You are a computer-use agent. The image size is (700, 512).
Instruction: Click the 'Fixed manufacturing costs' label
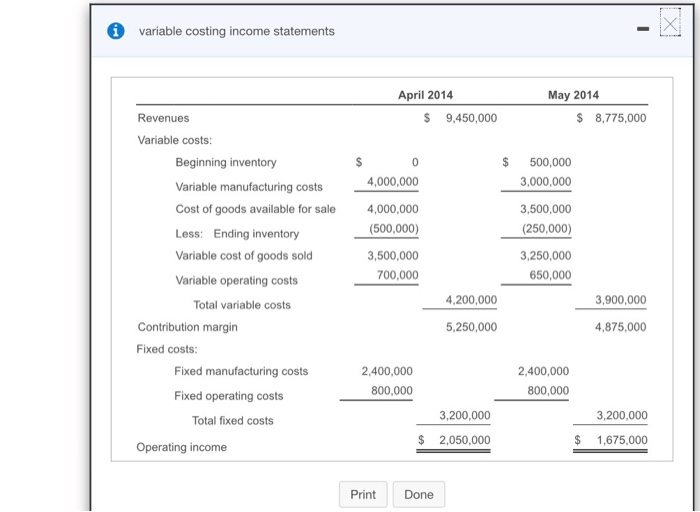pos(241,371)
